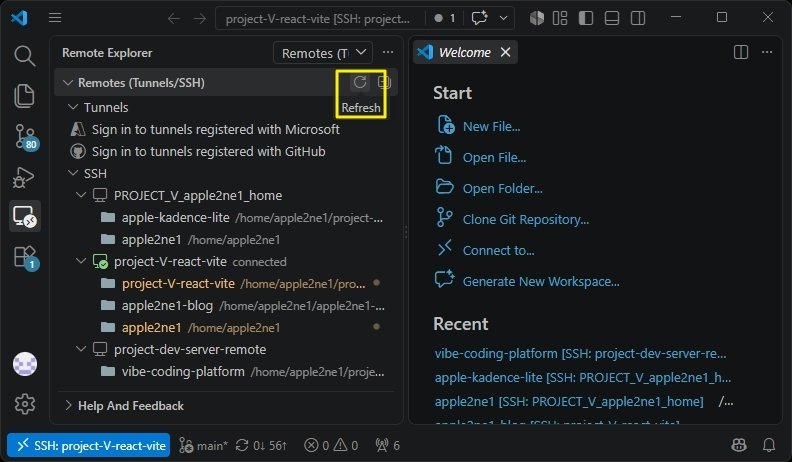The width and height of the screenshot is (792, 462).
Task: Click the main* branch in status bar
Action: pos(204,445)
